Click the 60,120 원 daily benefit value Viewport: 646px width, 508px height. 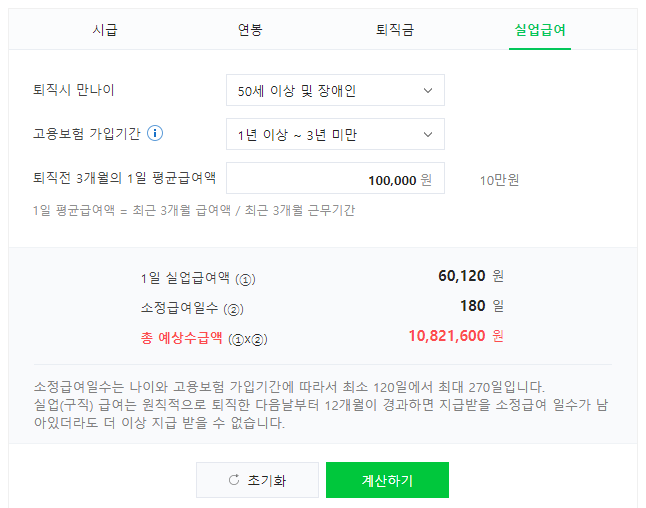click(x=471, y=276)
